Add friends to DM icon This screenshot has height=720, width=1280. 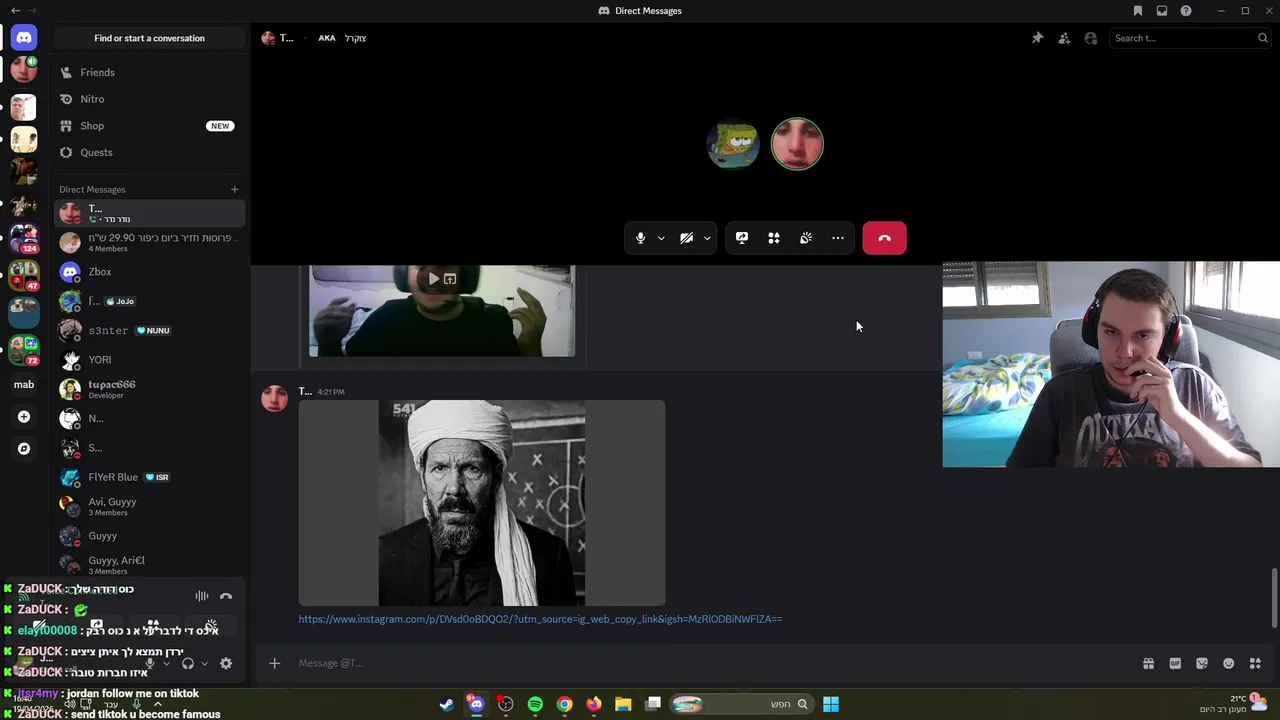coord(1064,38)
